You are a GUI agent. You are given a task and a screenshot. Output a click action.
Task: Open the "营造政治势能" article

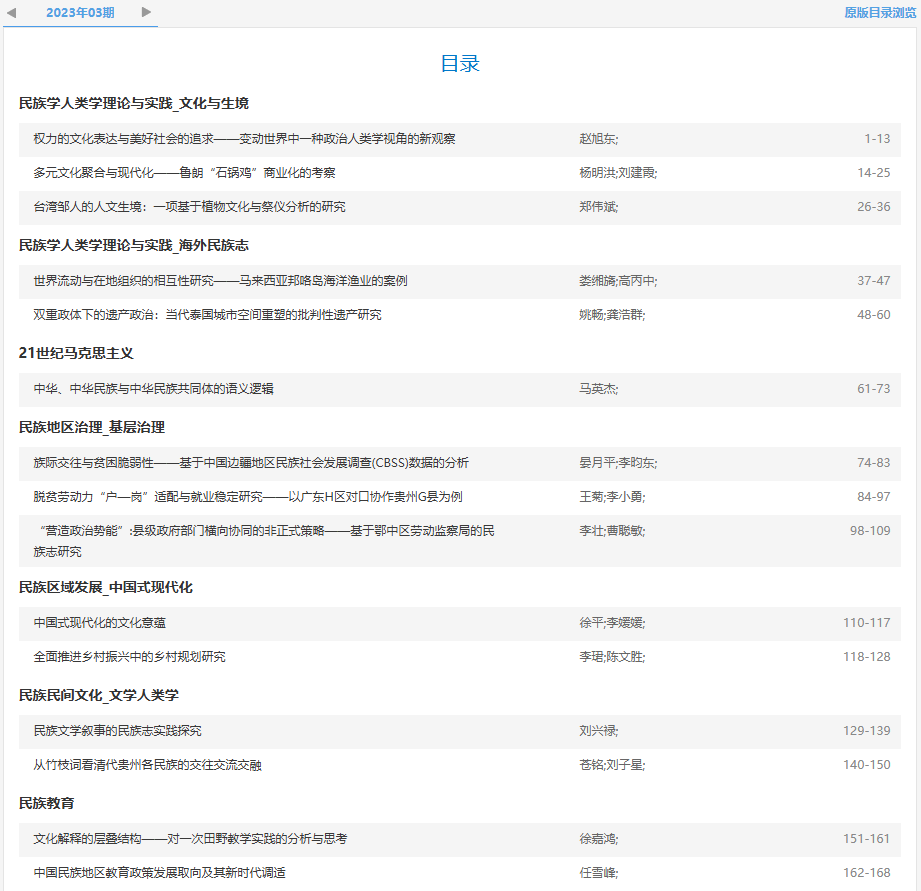(264, 531)
